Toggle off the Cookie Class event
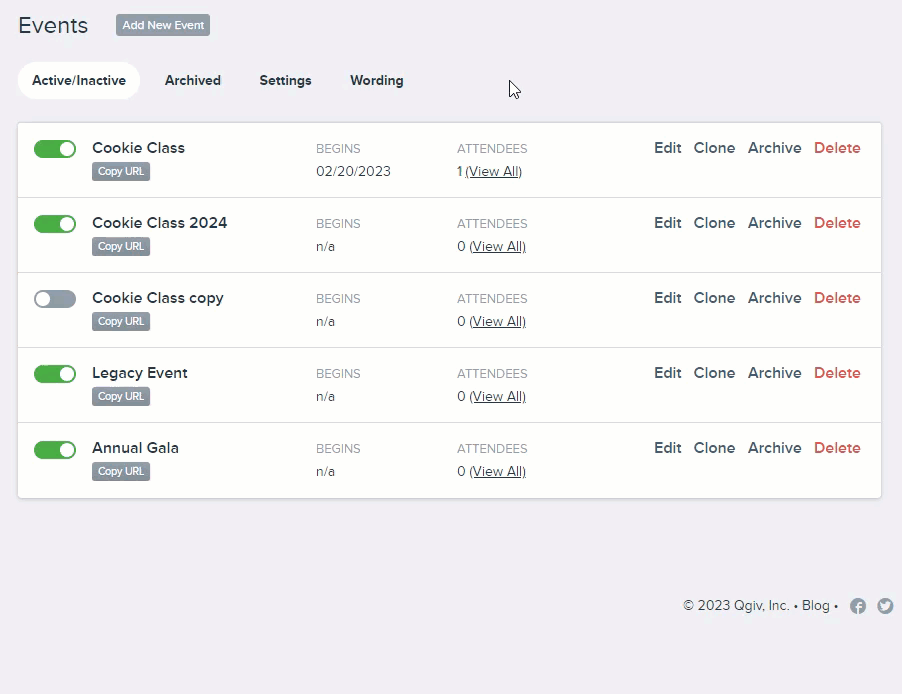The height and width of the screenshot is (694, 902). (x=55, y=149)
